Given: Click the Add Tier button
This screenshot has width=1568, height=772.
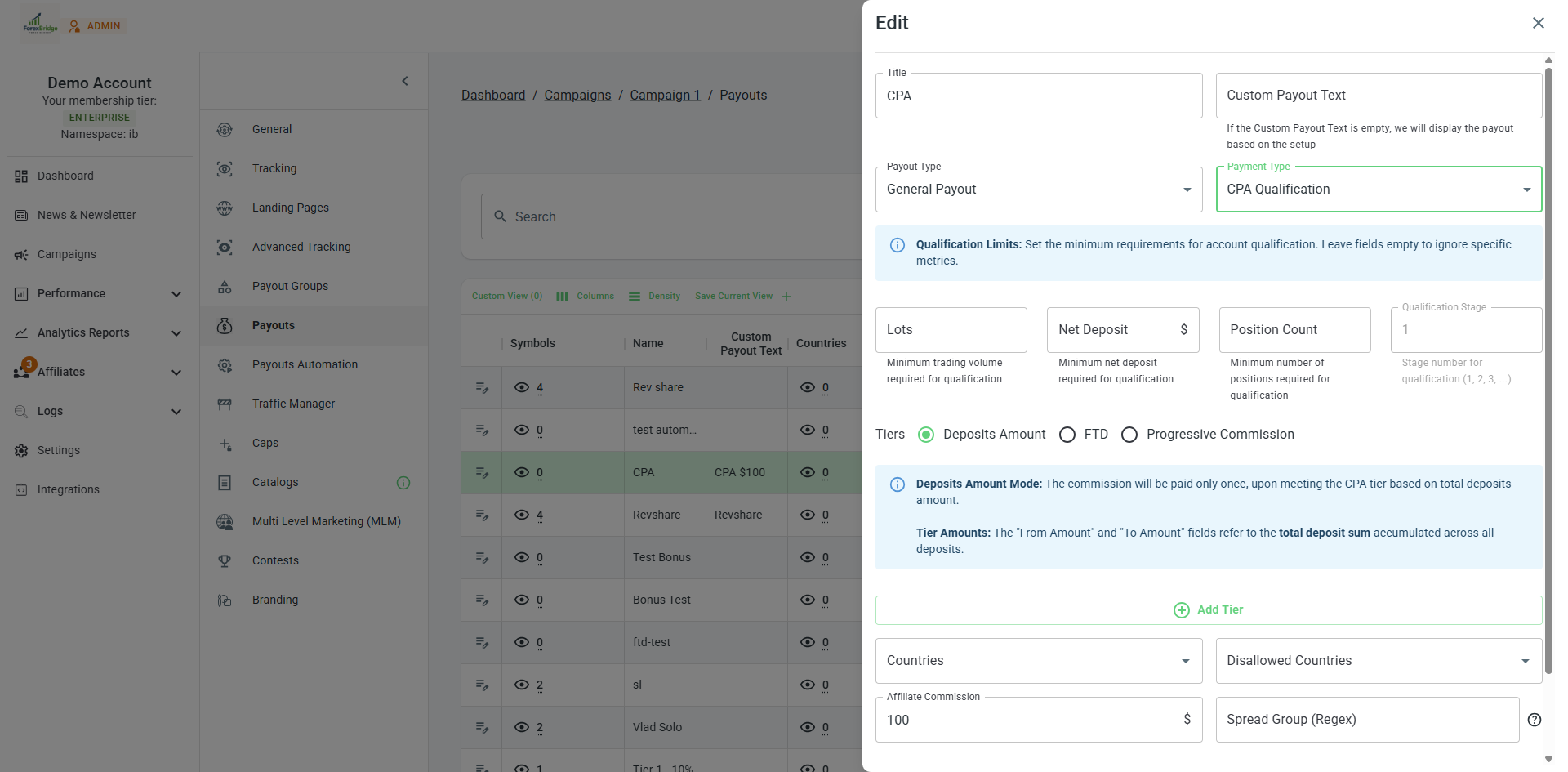Looking at the screenshot, I should 1208,610.
